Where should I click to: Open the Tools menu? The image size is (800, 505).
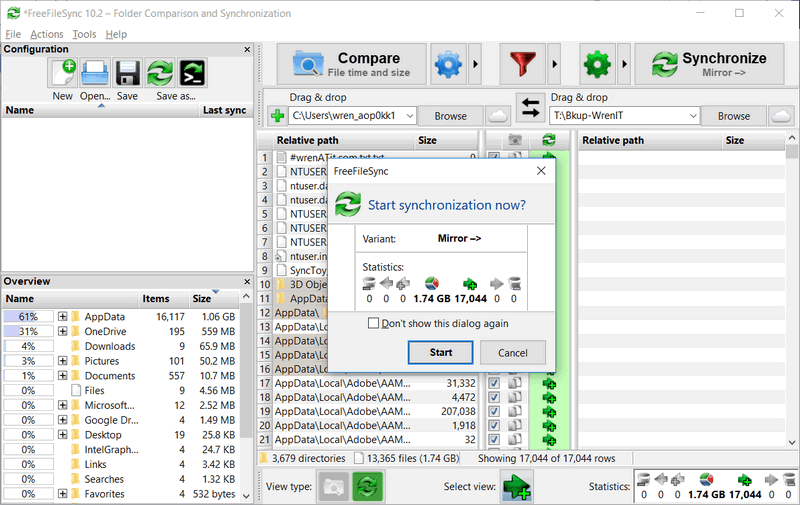pos(84,34)
